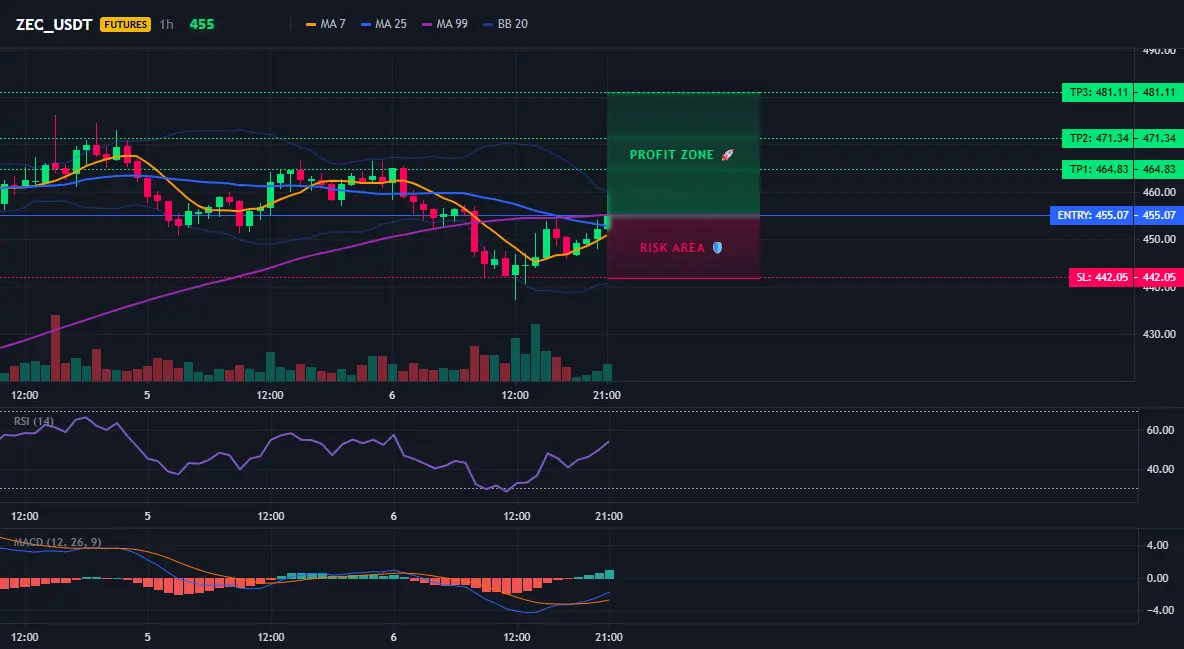Click the rocket icon beside PROFIT ZONE
The height and width of the screenshot is (649, 1184).
[727, 155]
